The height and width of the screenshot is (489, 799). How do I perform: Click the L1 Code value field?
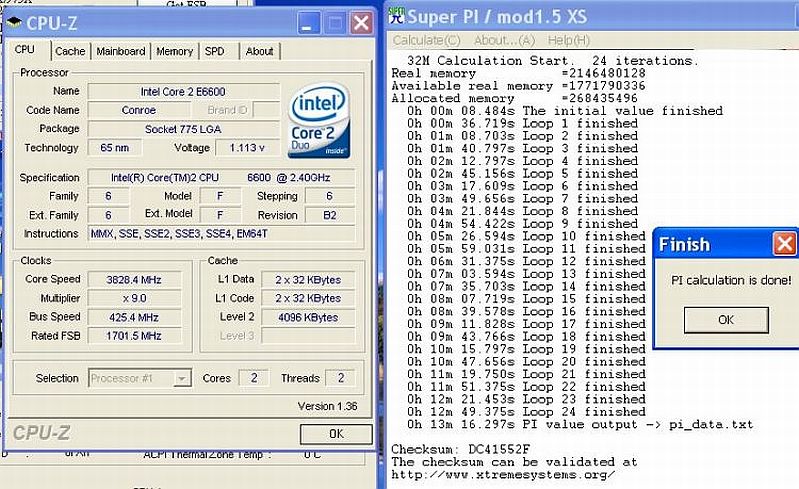coord(308,298)
